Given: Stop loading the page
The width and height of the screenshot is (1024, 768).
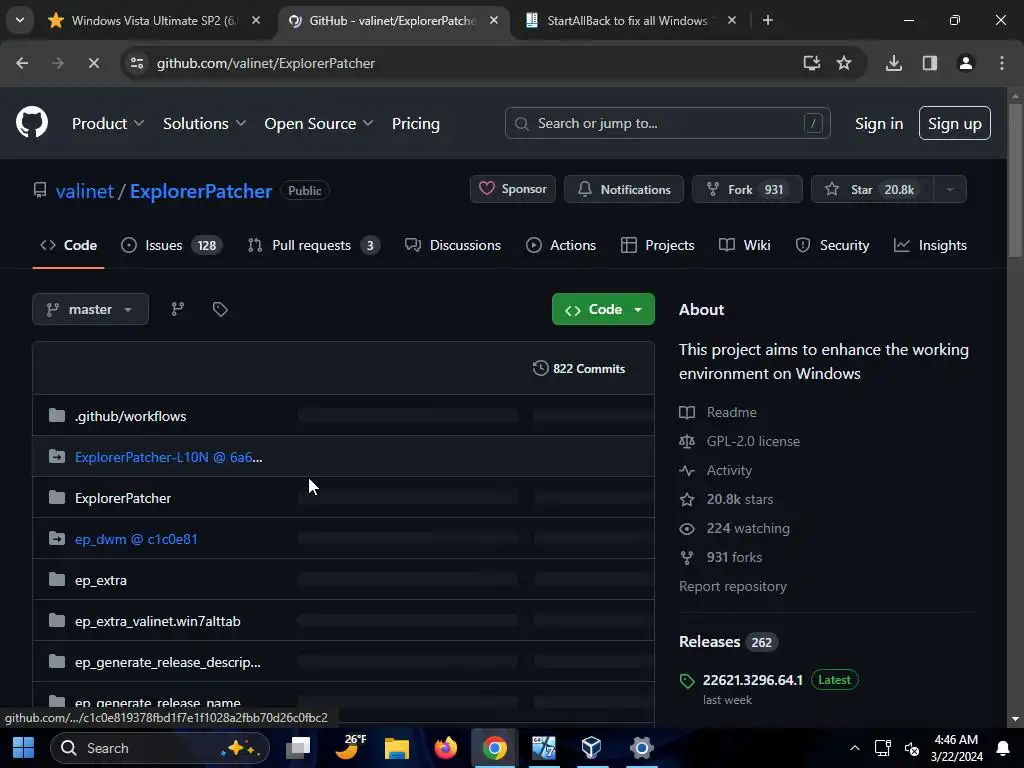Looking at the screenshot, I should tap(93, 63).
